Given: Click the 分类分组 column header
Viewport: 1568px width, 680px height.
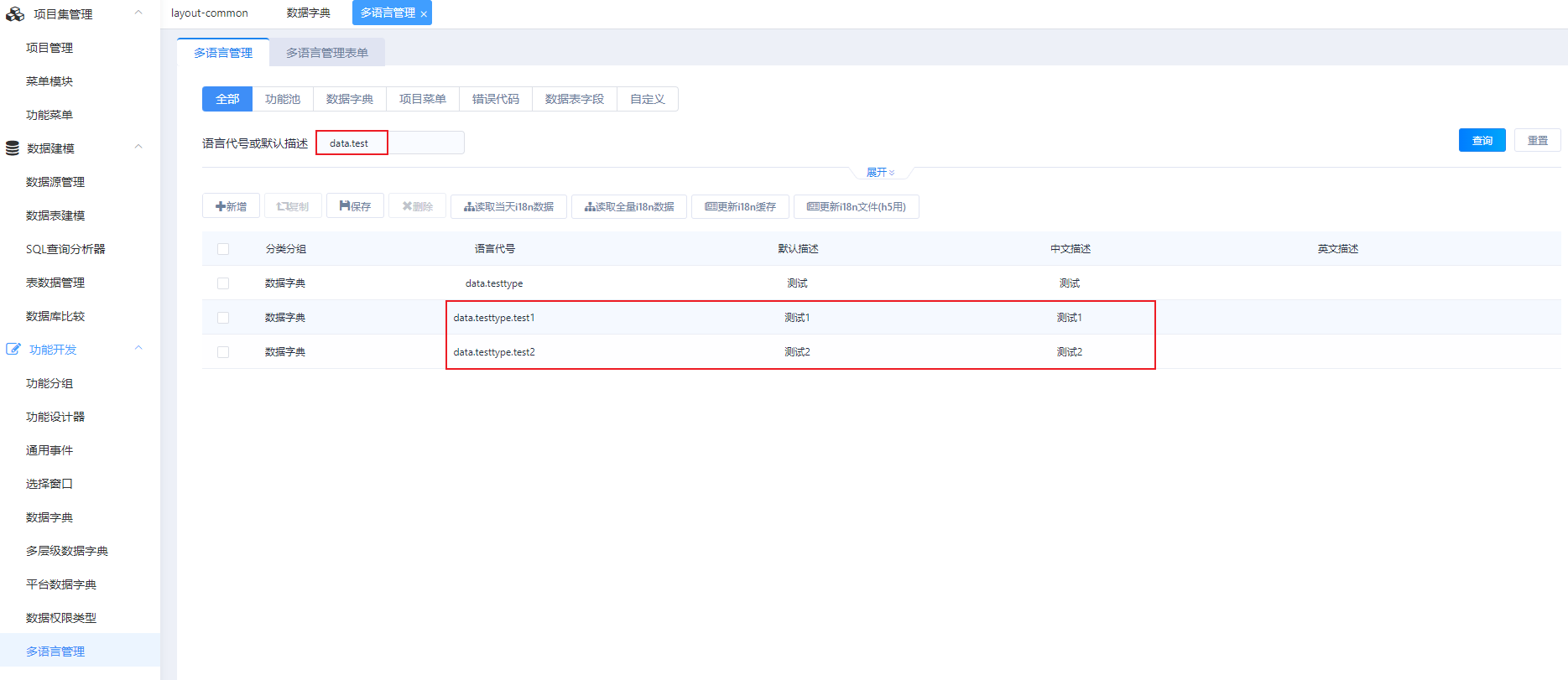Looking at the screenshot, I should click(286, 249).
